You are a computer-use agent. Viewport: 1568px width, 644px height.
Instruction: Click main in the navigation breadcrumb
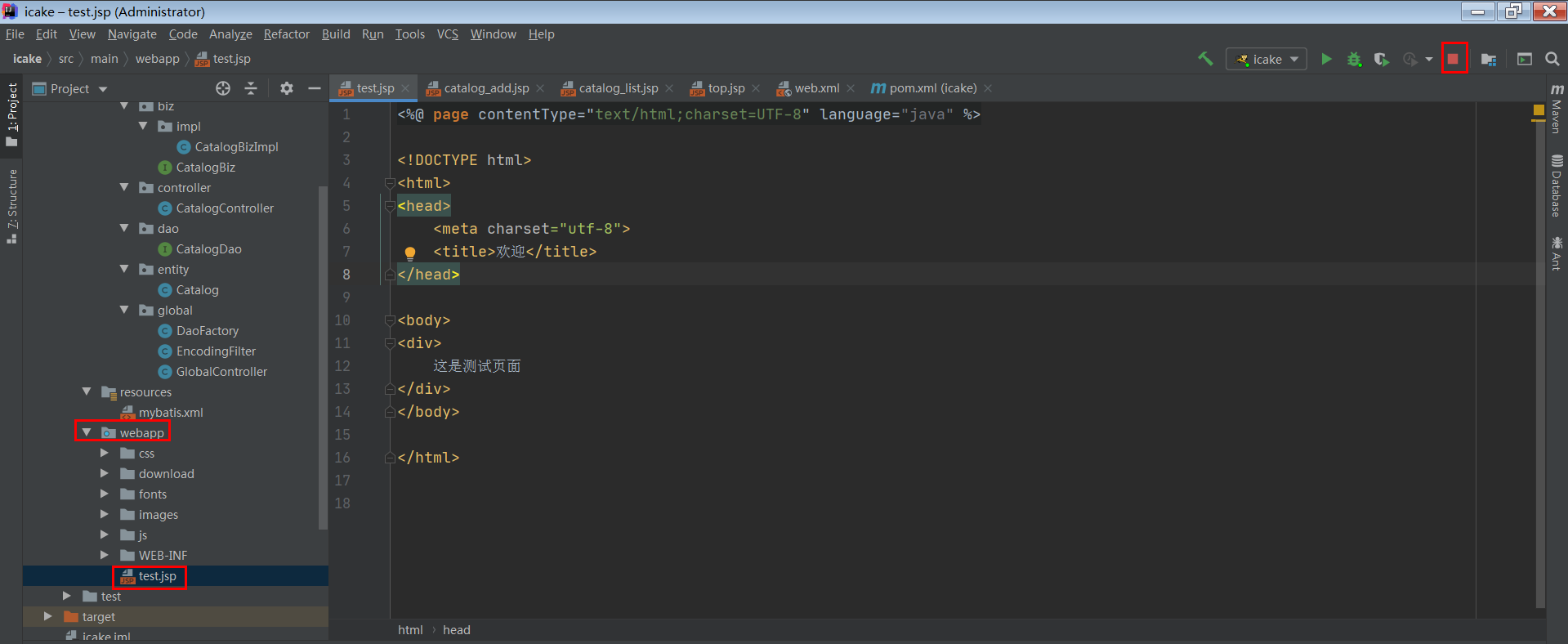point(104,59)
